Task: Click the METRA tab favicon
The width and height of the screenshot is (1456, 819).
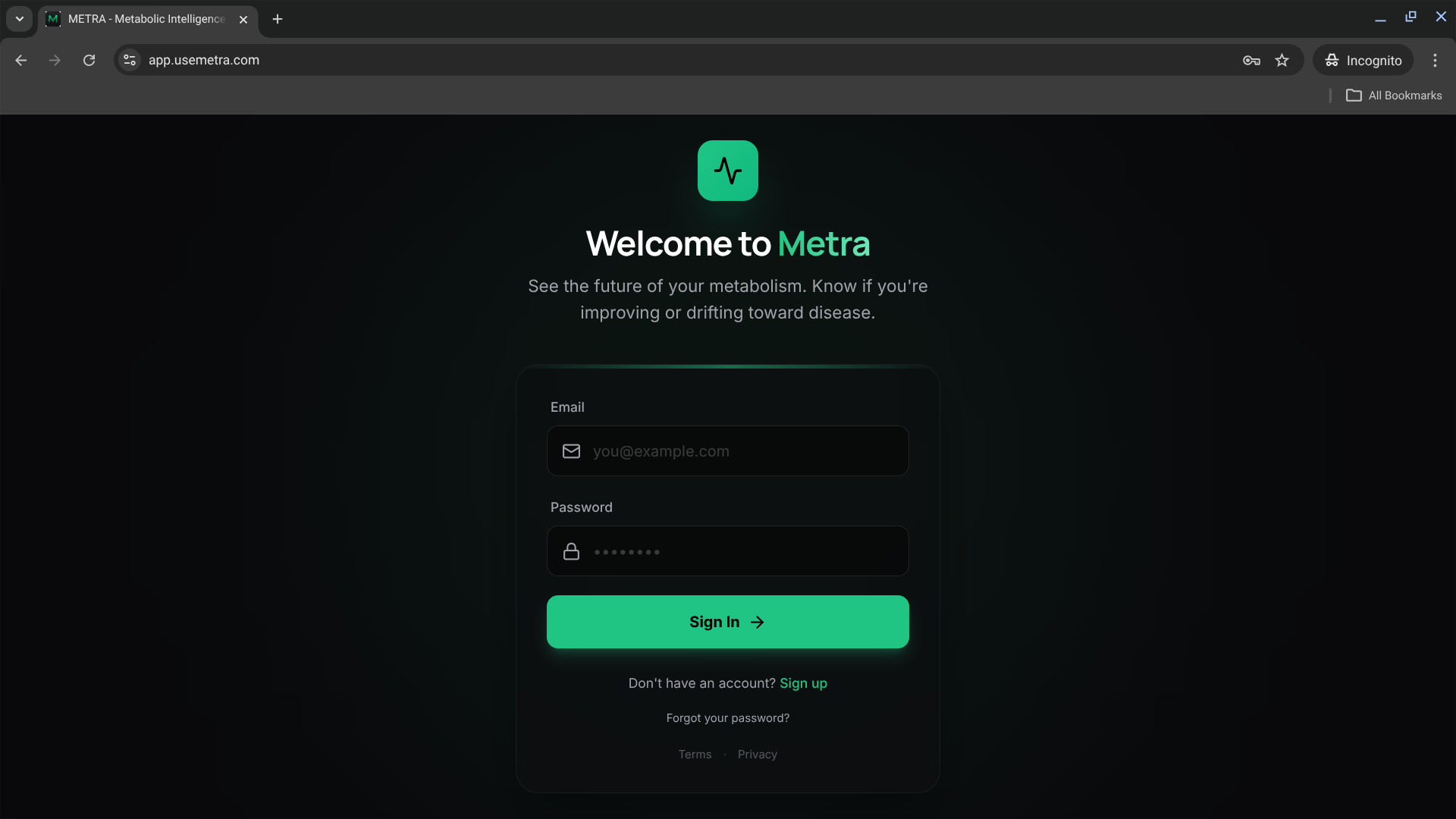Action: [53, 19]
